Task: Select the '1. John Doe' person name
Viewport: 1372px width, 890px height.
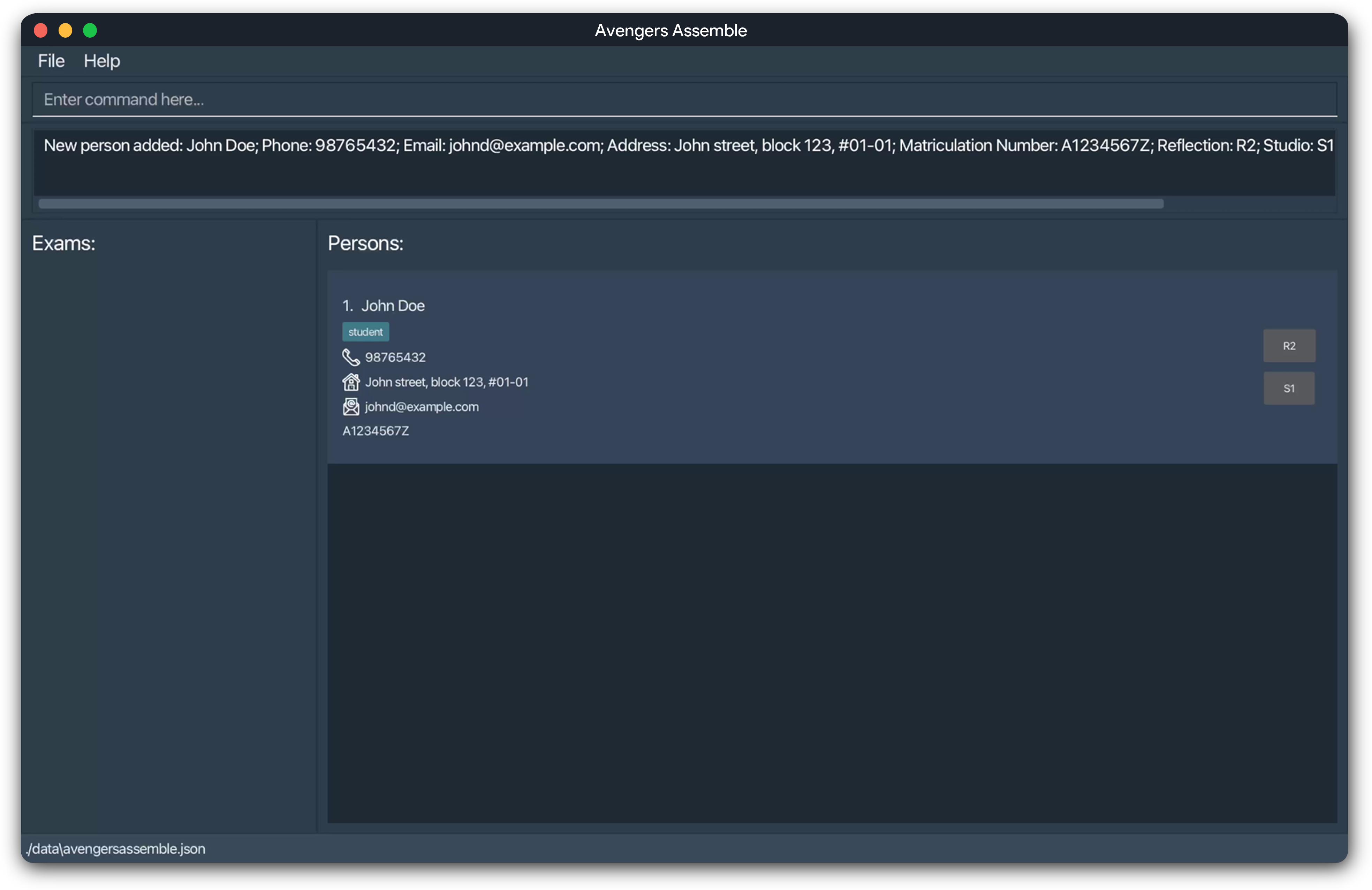Action: pyautogui.click(x=383, y=306)
